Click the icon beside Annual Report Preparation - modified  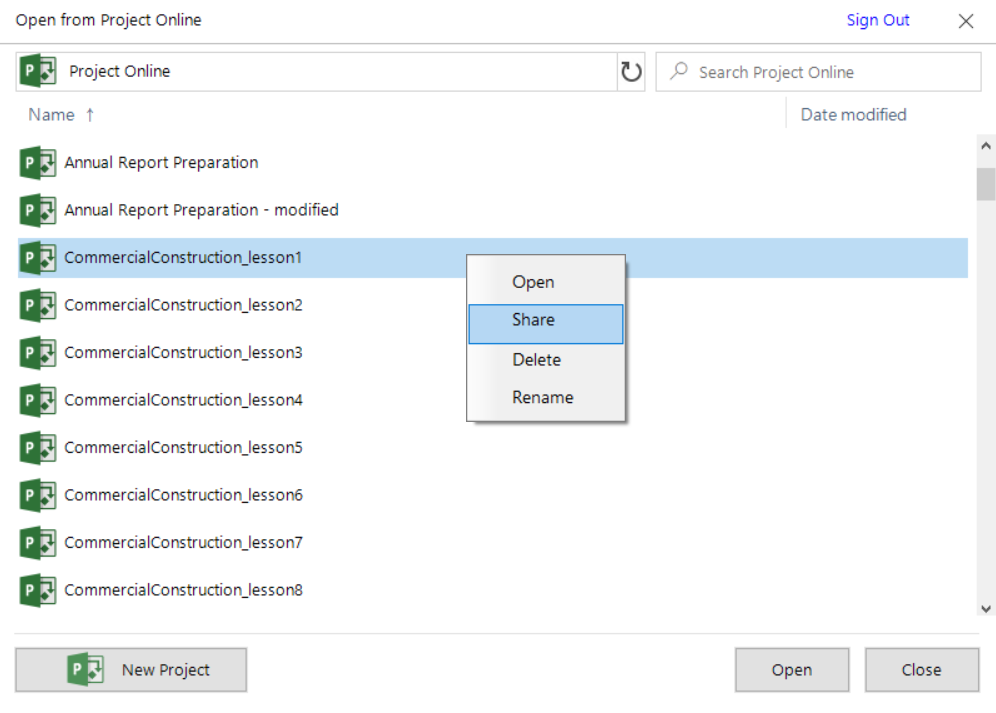38,210
